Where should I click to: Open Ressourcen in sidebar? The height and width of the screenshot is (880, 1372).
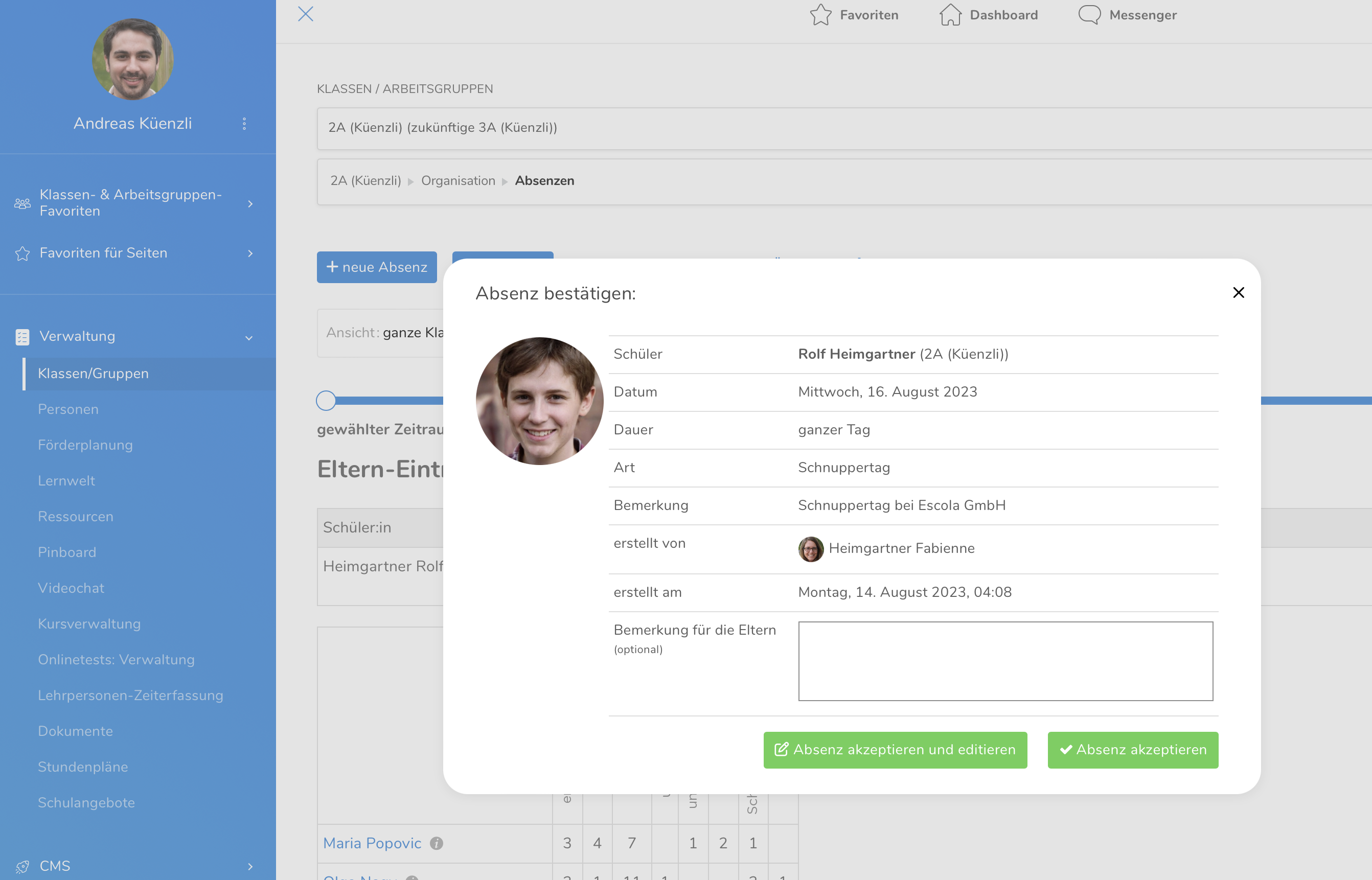(x=76, y=517)
